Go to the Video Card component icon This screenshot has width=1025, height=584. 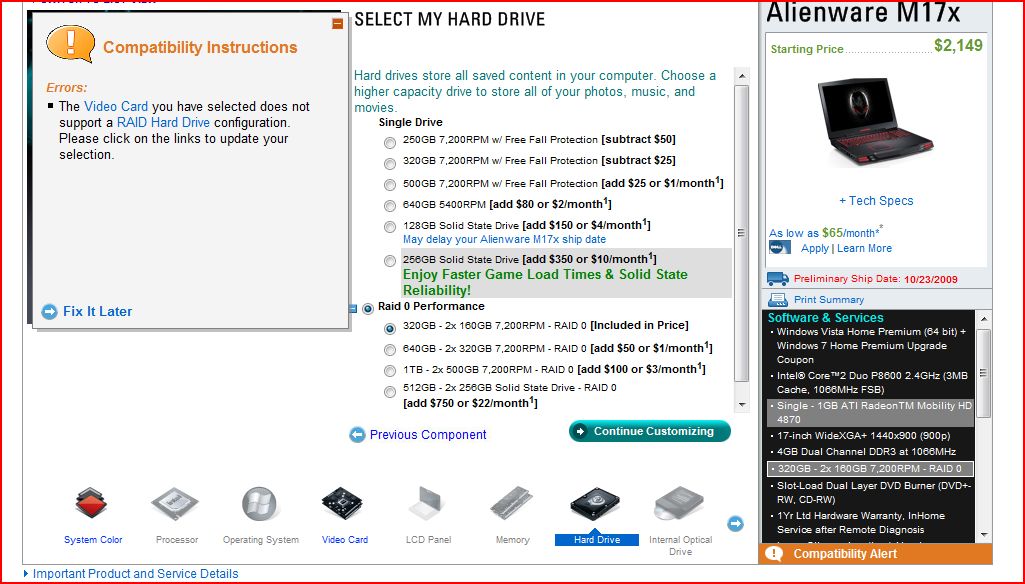[x=342, y=503]
